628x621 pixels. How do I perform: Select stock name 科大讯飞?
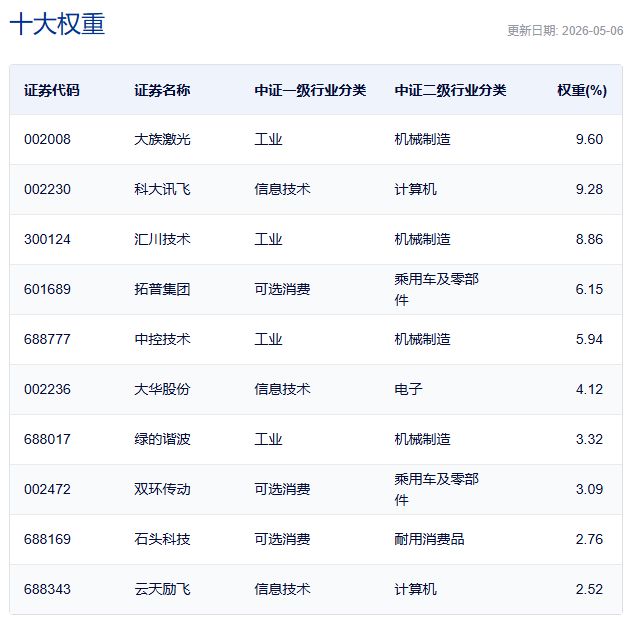tap(162, 189)
